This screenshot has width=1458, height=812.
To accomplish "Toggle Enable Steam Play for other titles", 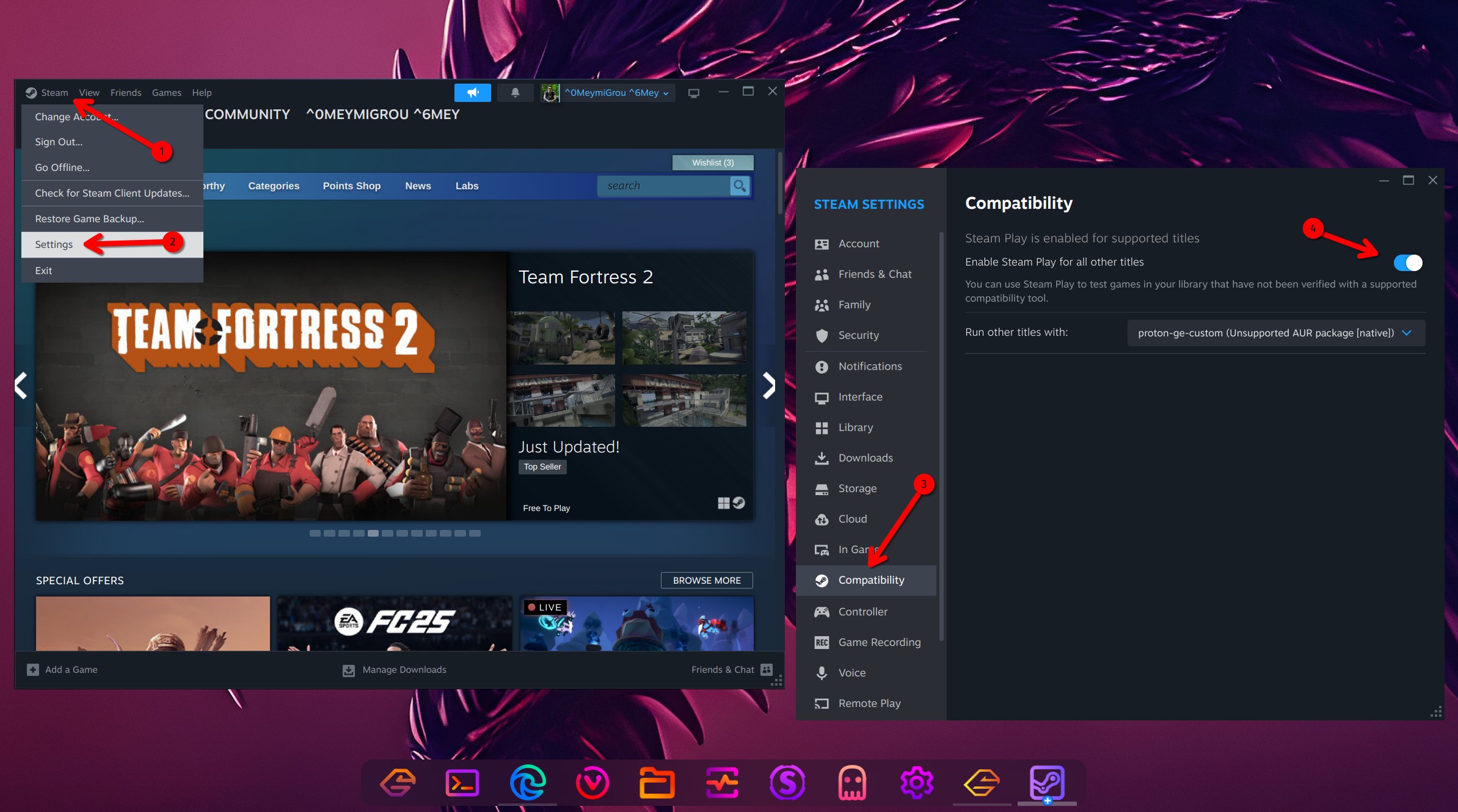I will pos(1408,263).
